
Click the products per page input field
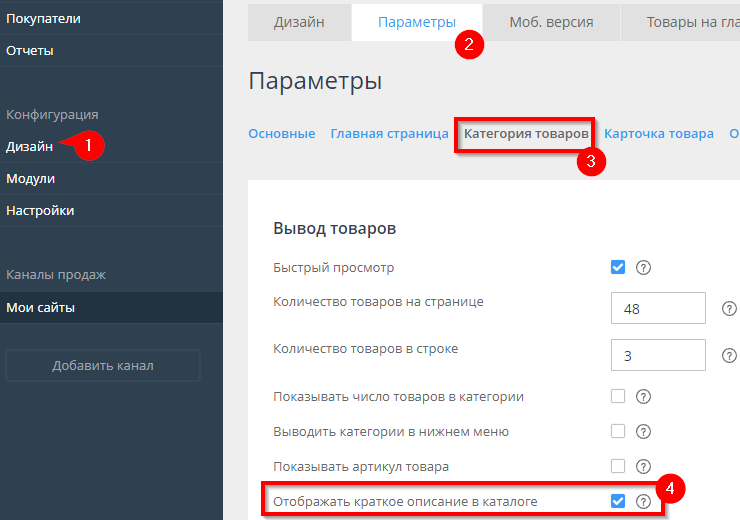658,309
